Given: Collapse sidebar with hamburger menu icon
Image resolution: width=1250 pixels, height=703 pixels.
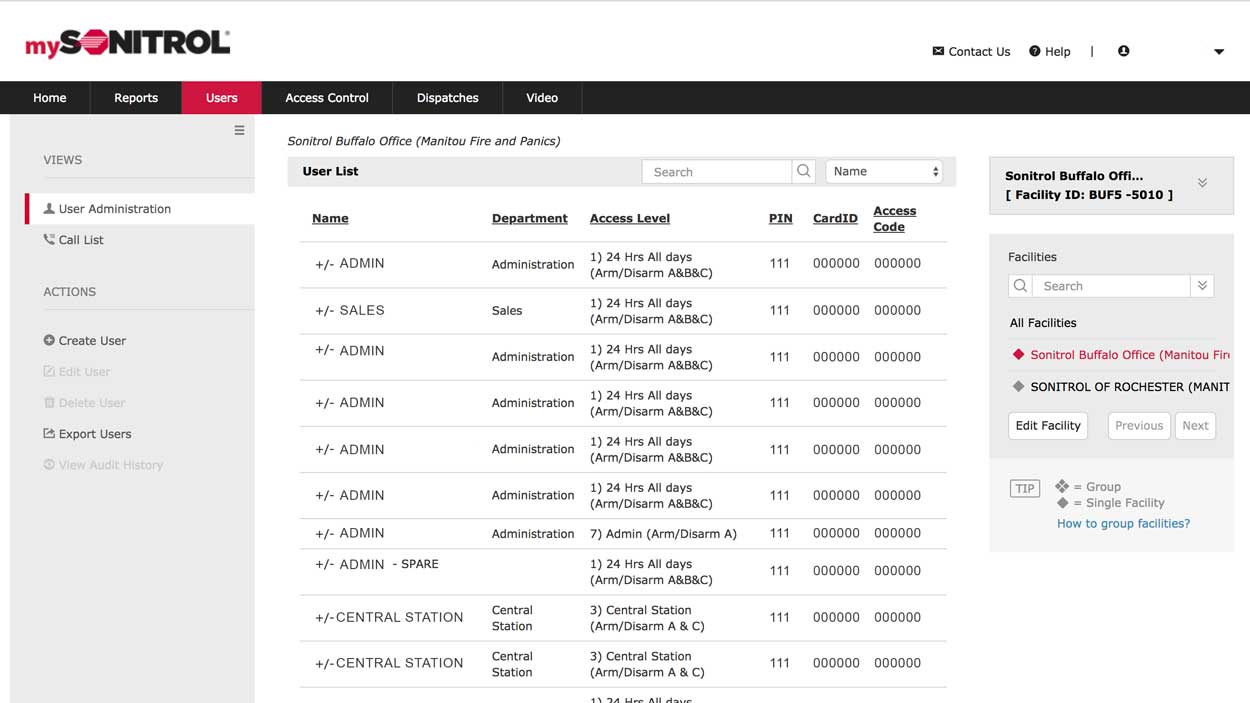Looking at the screenshot, I should [x=239, y=130].
